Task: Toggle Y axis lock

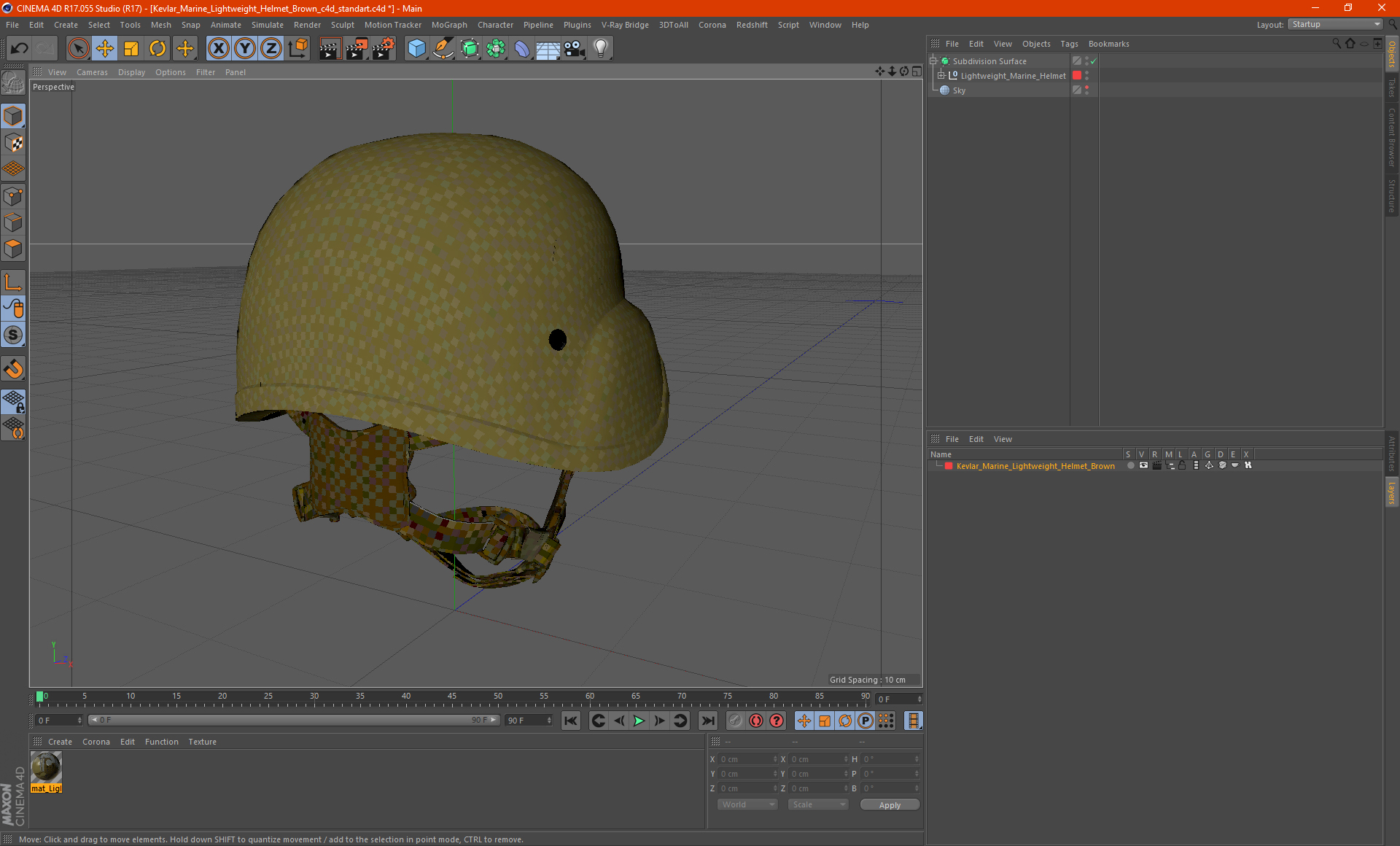Action: (x=244, y=48)
